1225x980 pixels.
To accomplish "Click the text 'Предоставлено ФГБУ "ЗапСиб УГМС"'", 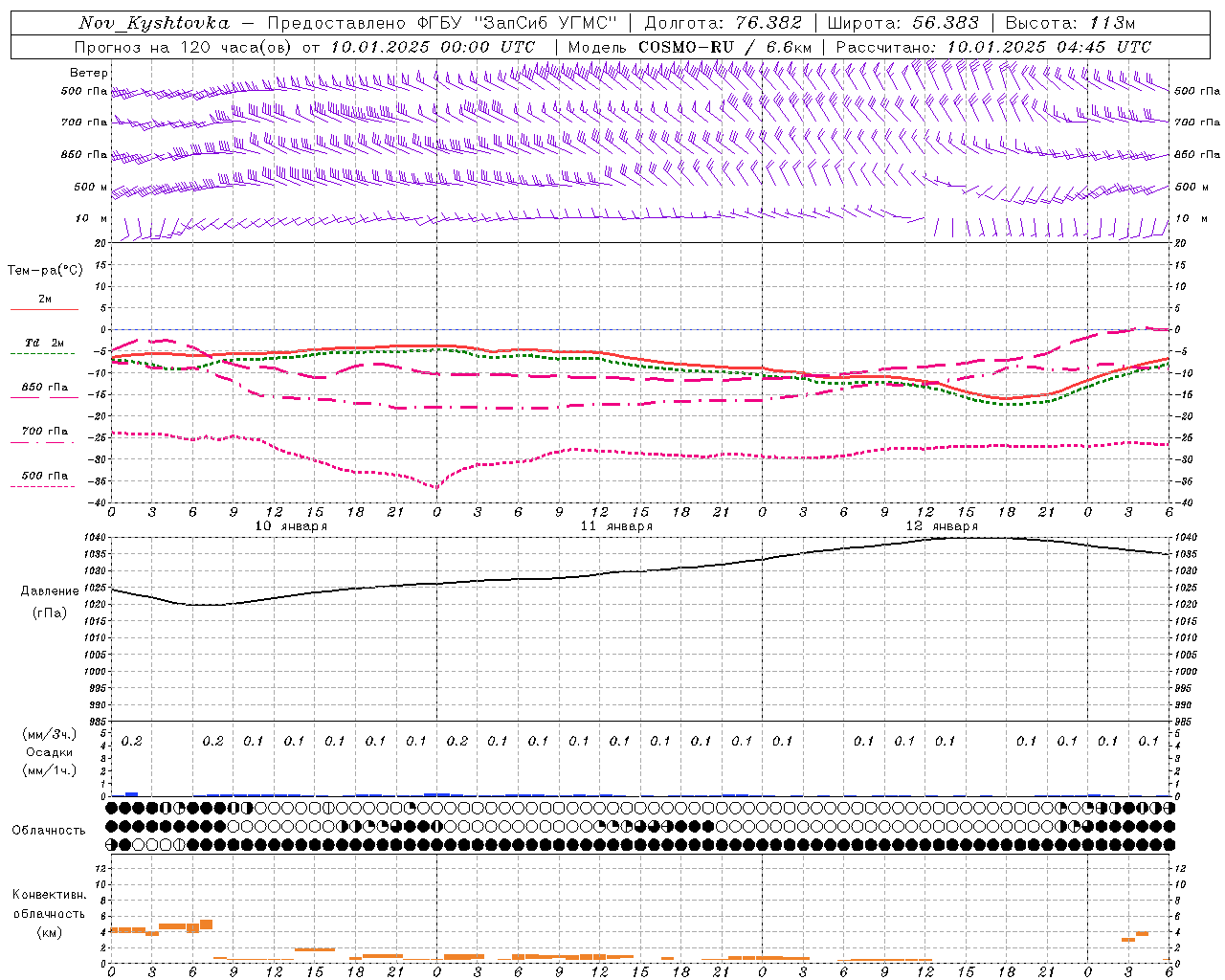I will [x=441, y=23].
